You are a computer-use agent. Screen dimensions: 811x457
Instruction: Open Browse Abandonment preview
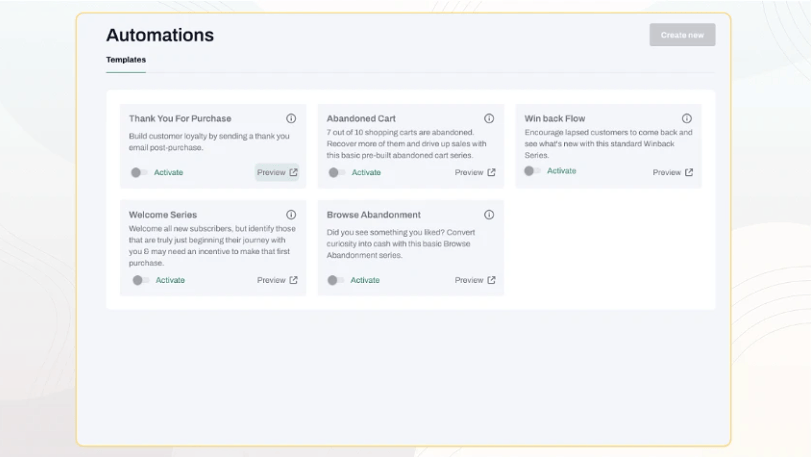click(x=475, y=280)
